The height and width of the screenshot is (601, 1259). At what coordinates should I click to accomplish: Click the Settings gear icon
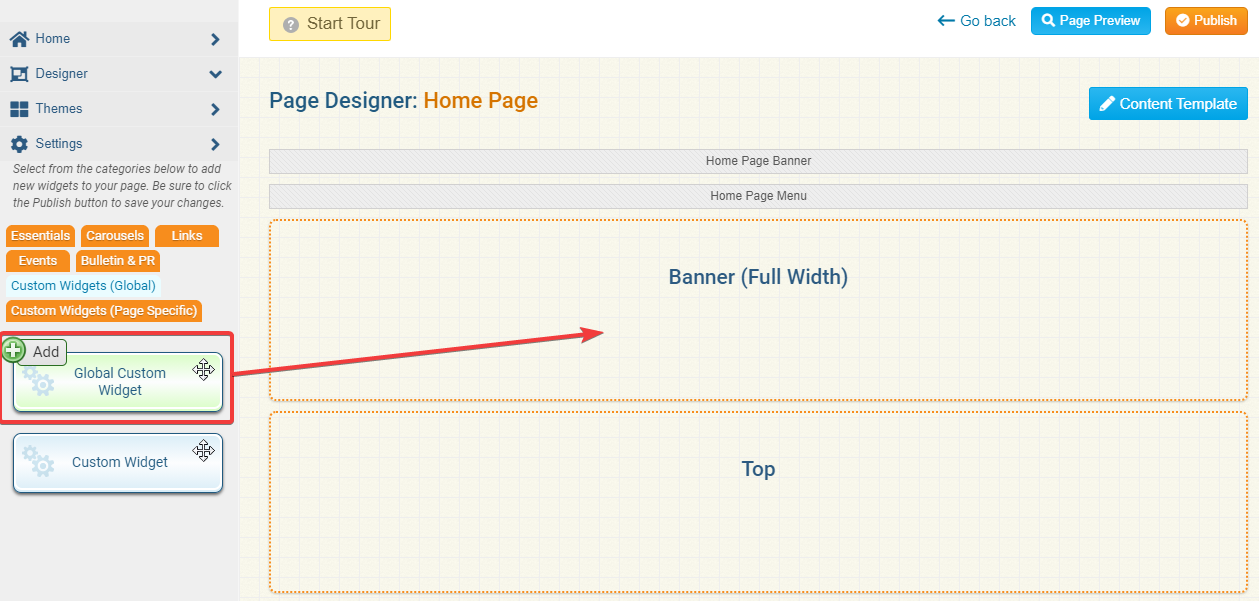pyautogui.click(x=19, y=144)
